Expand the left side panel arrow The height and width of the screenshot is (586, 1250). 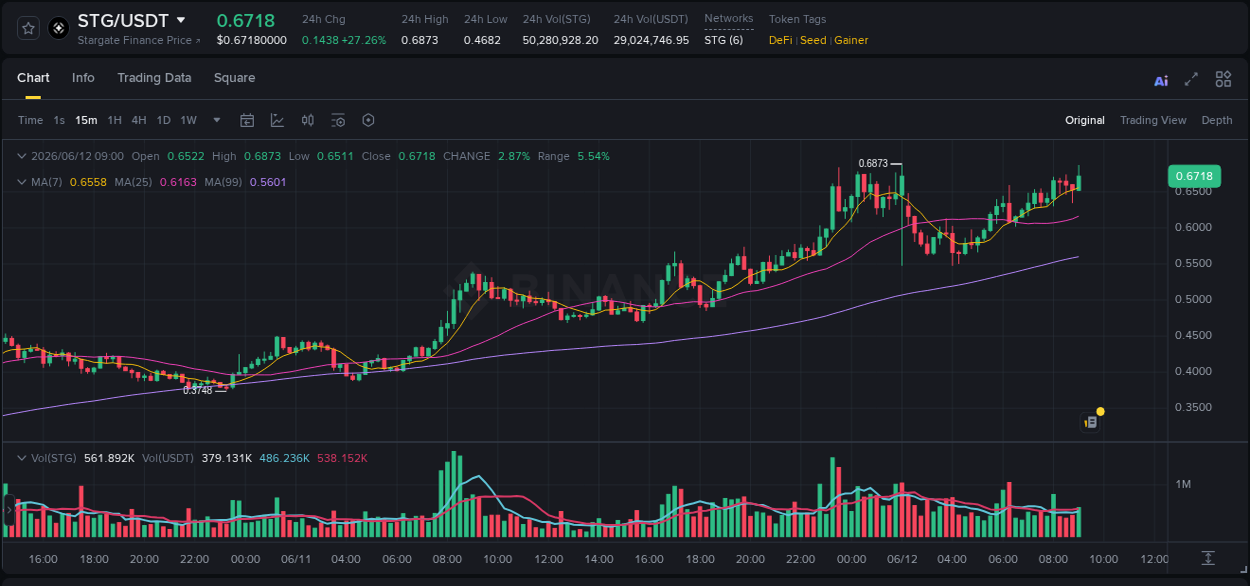[x=8, y=509]
